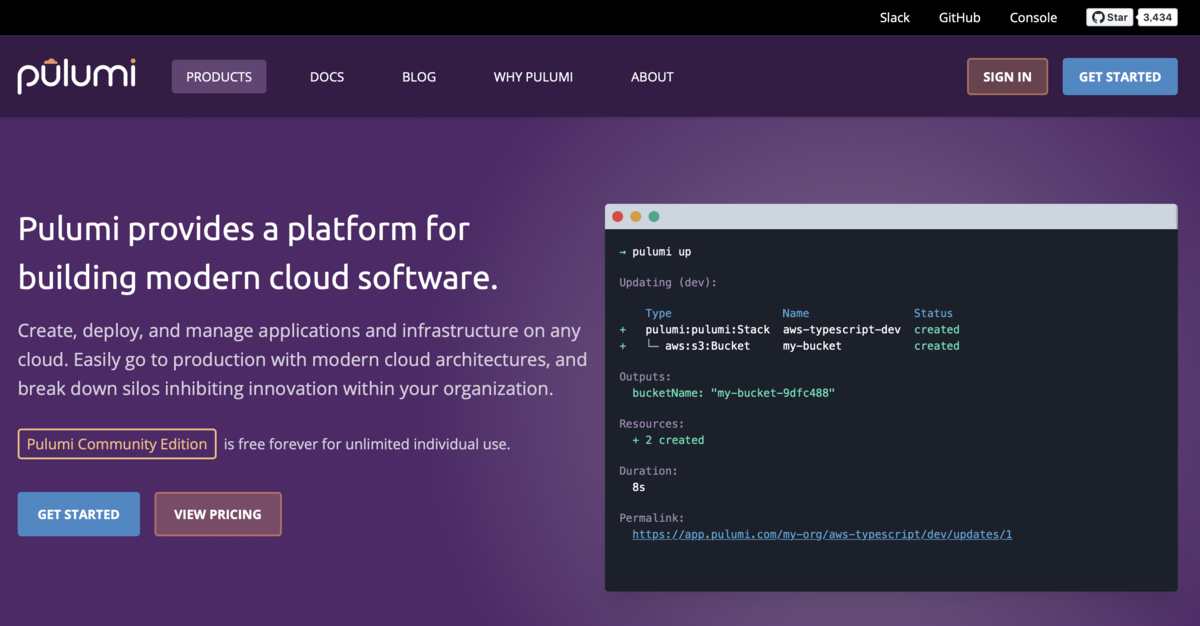
Task: Go to Docs in navigation
Action: (x=327, y=77)
